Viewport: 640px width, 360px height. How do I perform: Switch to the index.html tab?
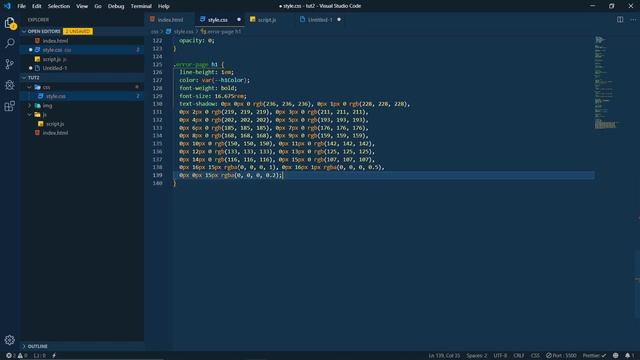(x=170, y=20)
